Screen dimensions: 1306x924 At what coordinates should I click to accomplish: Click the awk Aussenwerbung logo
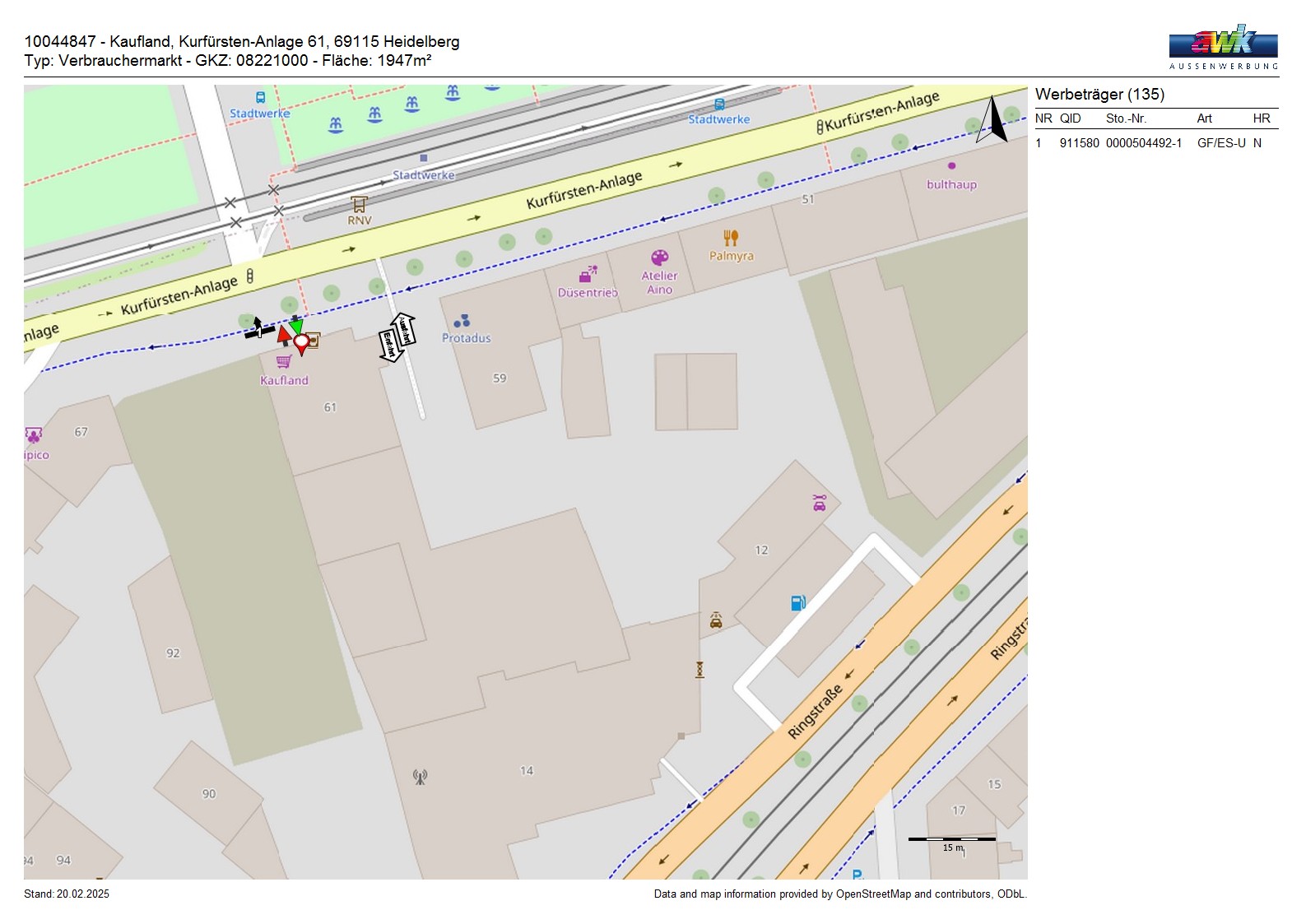tap(1223, 47)
